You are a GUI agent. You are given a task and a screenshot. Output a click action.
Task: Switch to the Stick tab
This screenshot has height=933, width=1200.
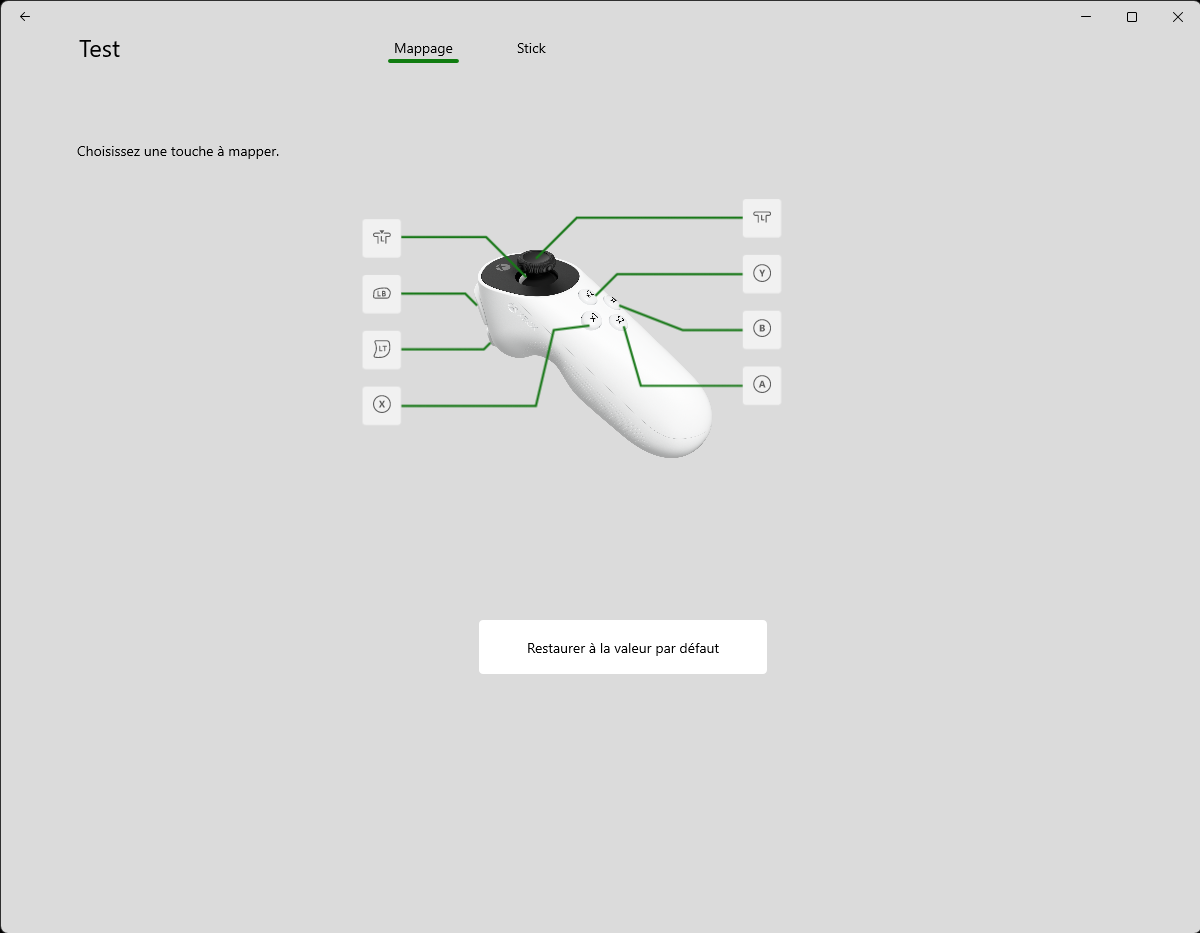tap(531, 49)
